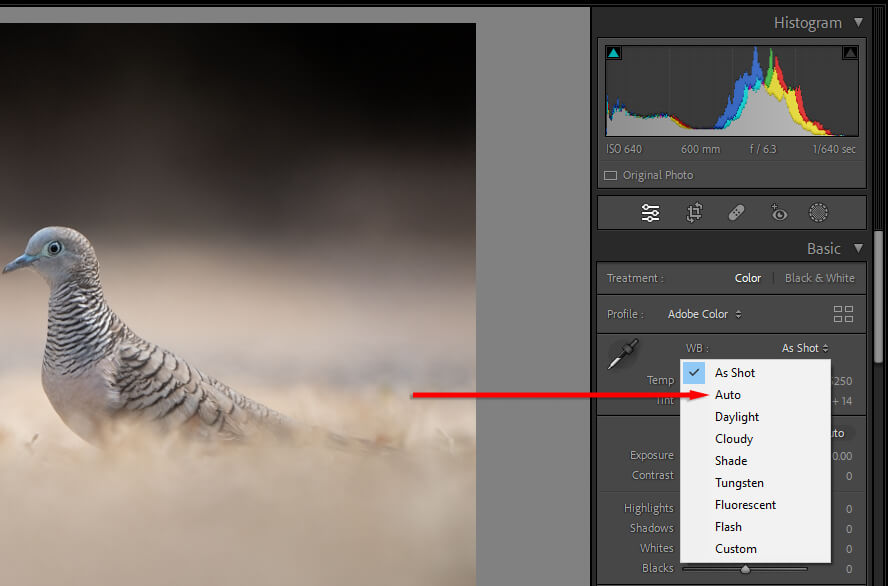Switch treatment to Black & White
888x586 pixels.
coord(819,278)
